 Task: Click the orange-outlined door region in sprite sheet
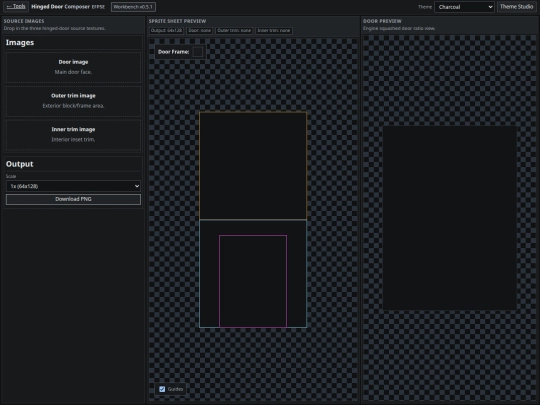tap(253, 166)
